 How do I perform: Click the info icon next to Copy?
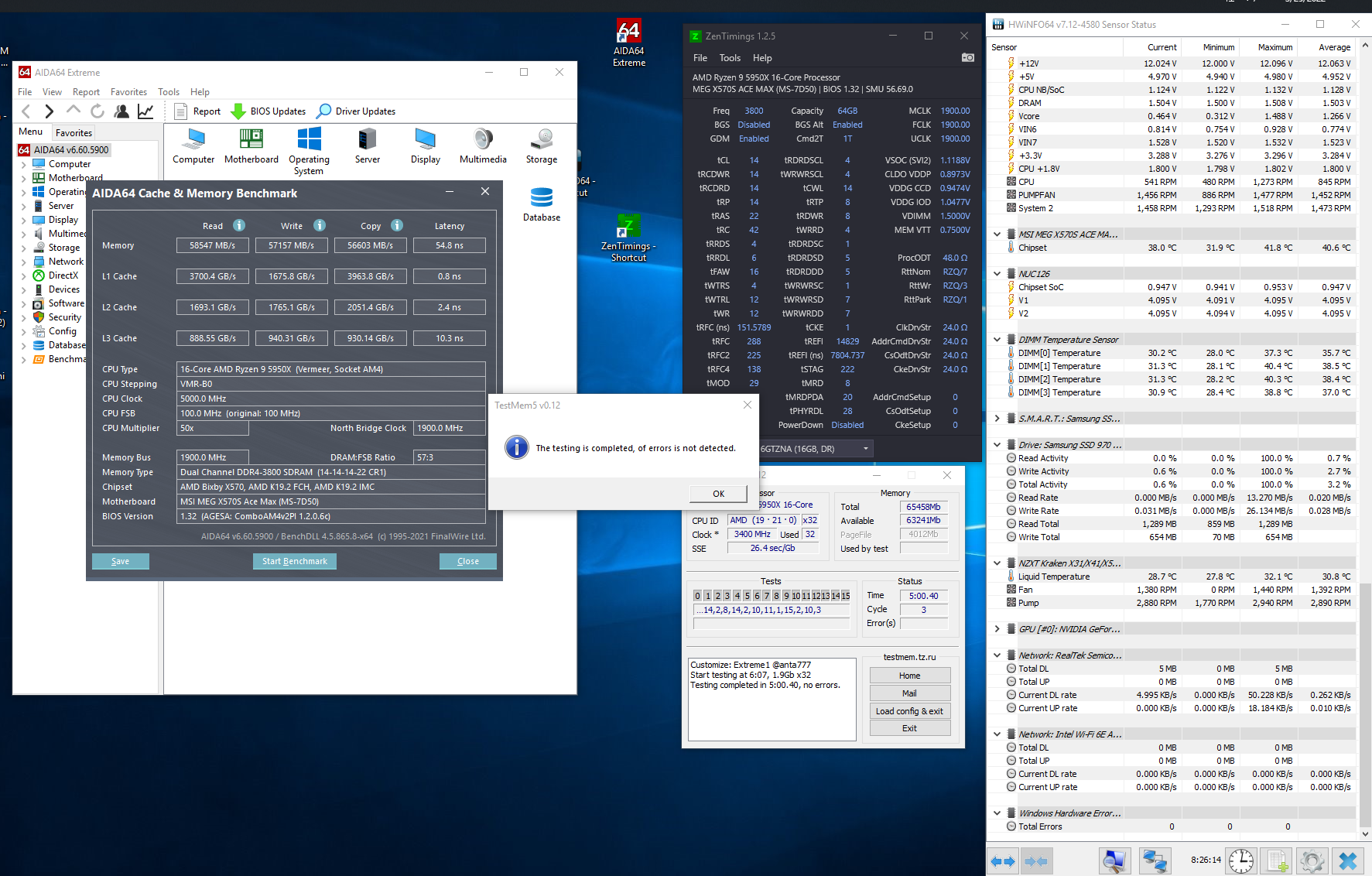(x=397, y=225)
